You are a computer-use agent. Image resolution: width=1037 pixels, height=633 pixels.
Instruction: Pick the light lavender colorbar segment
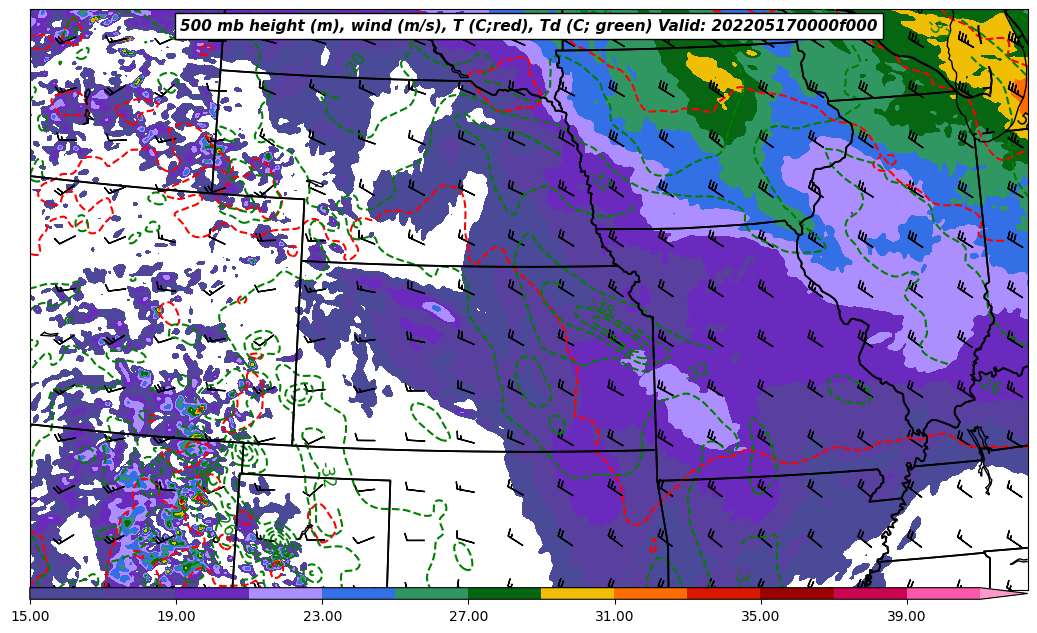coord(285,594)
